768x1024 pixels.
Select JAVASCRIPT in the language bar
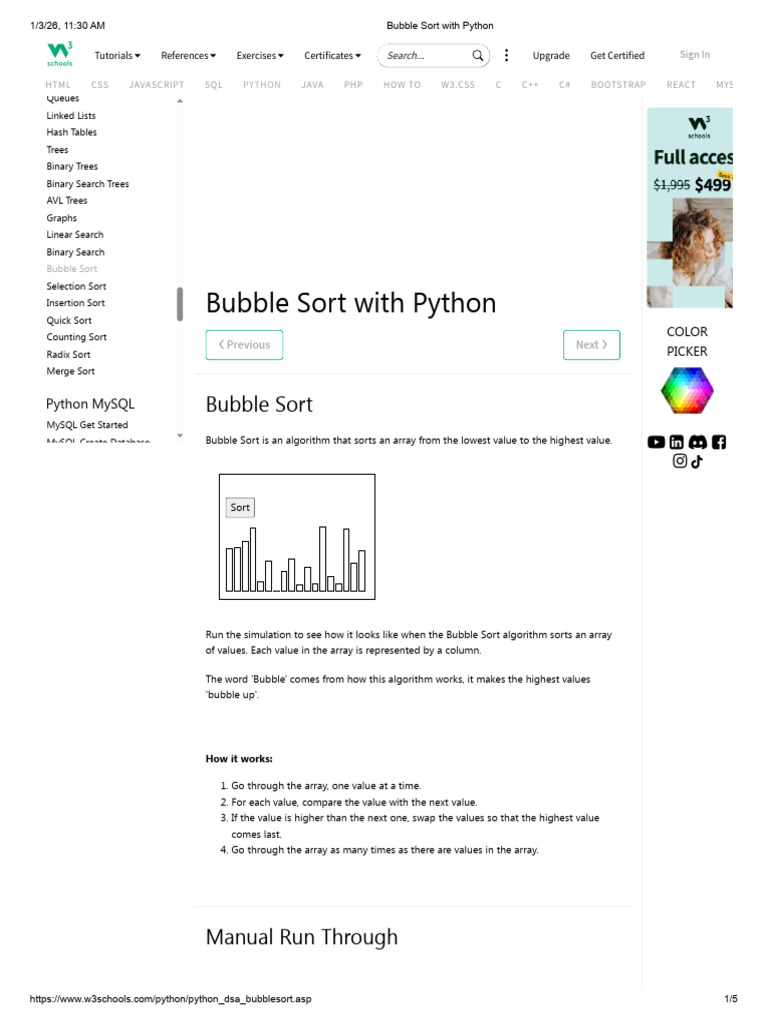[157, 85]
